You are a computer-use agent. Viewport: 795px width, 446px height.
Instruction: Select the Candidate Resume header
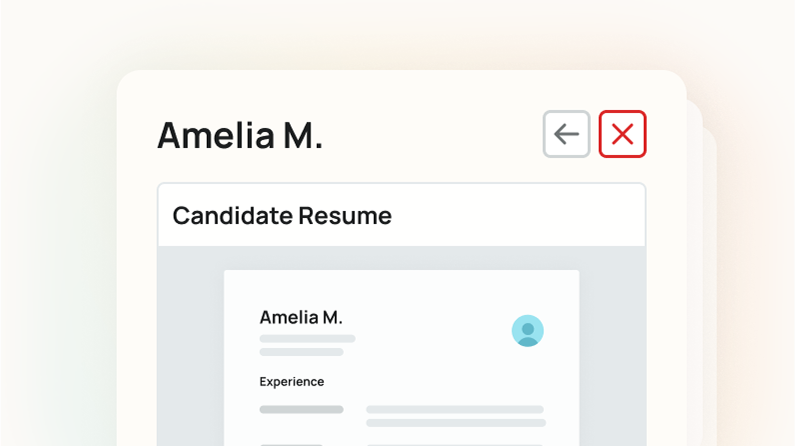(282, 215)
